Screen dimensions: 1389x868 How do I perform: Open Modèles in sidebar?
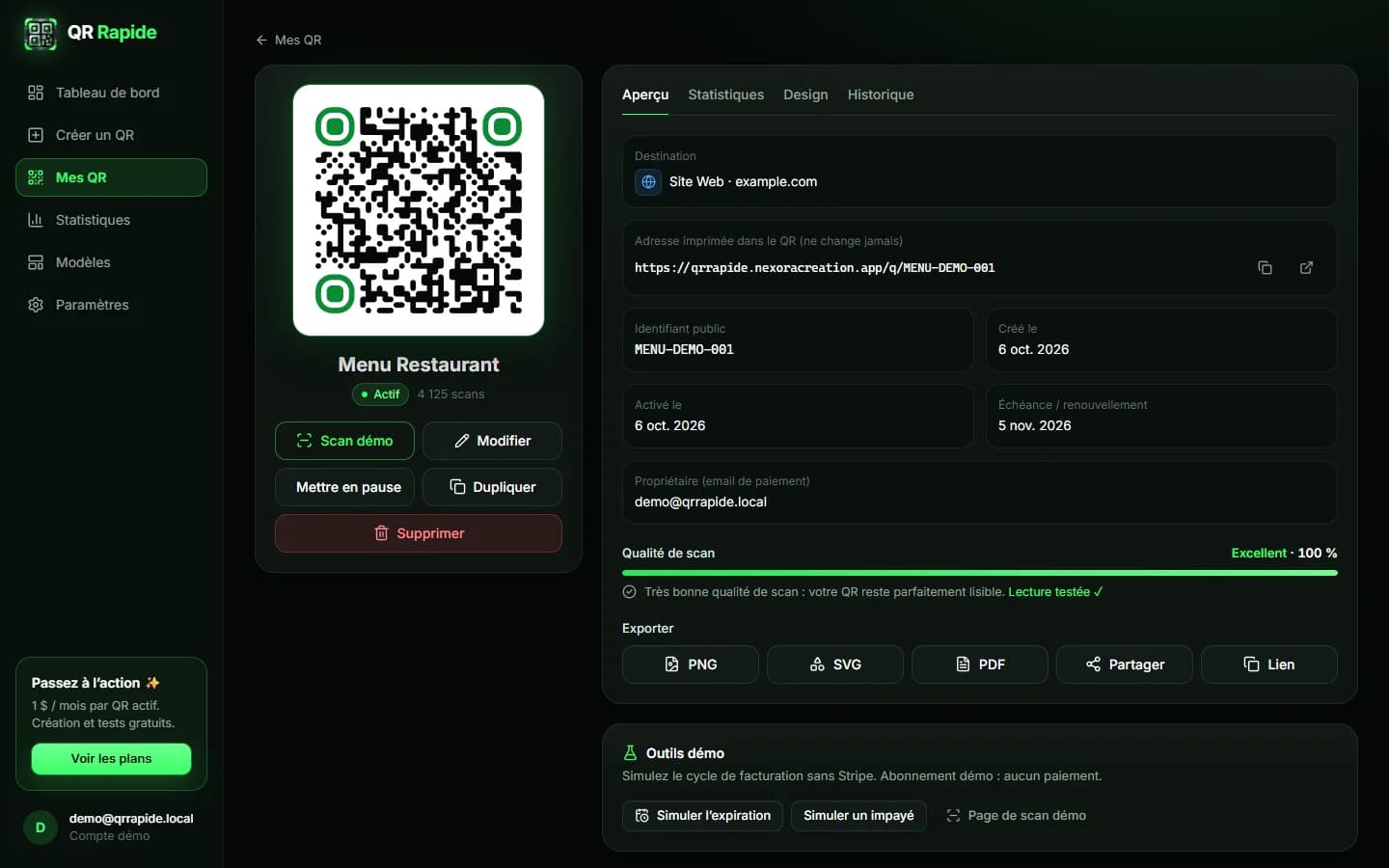tap(111, 262)
